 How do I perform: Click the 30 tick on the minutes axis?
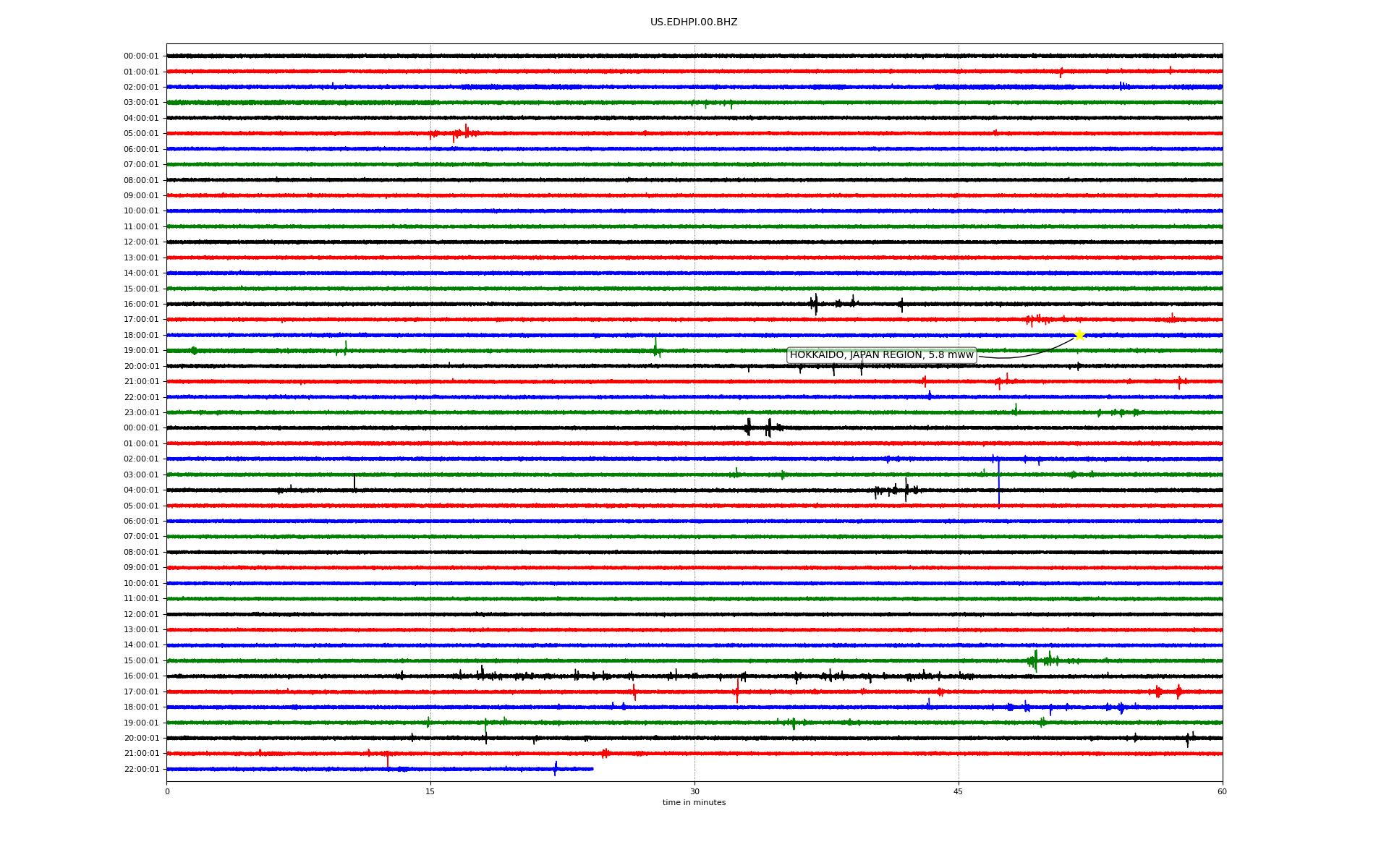(x=694, y=791)
